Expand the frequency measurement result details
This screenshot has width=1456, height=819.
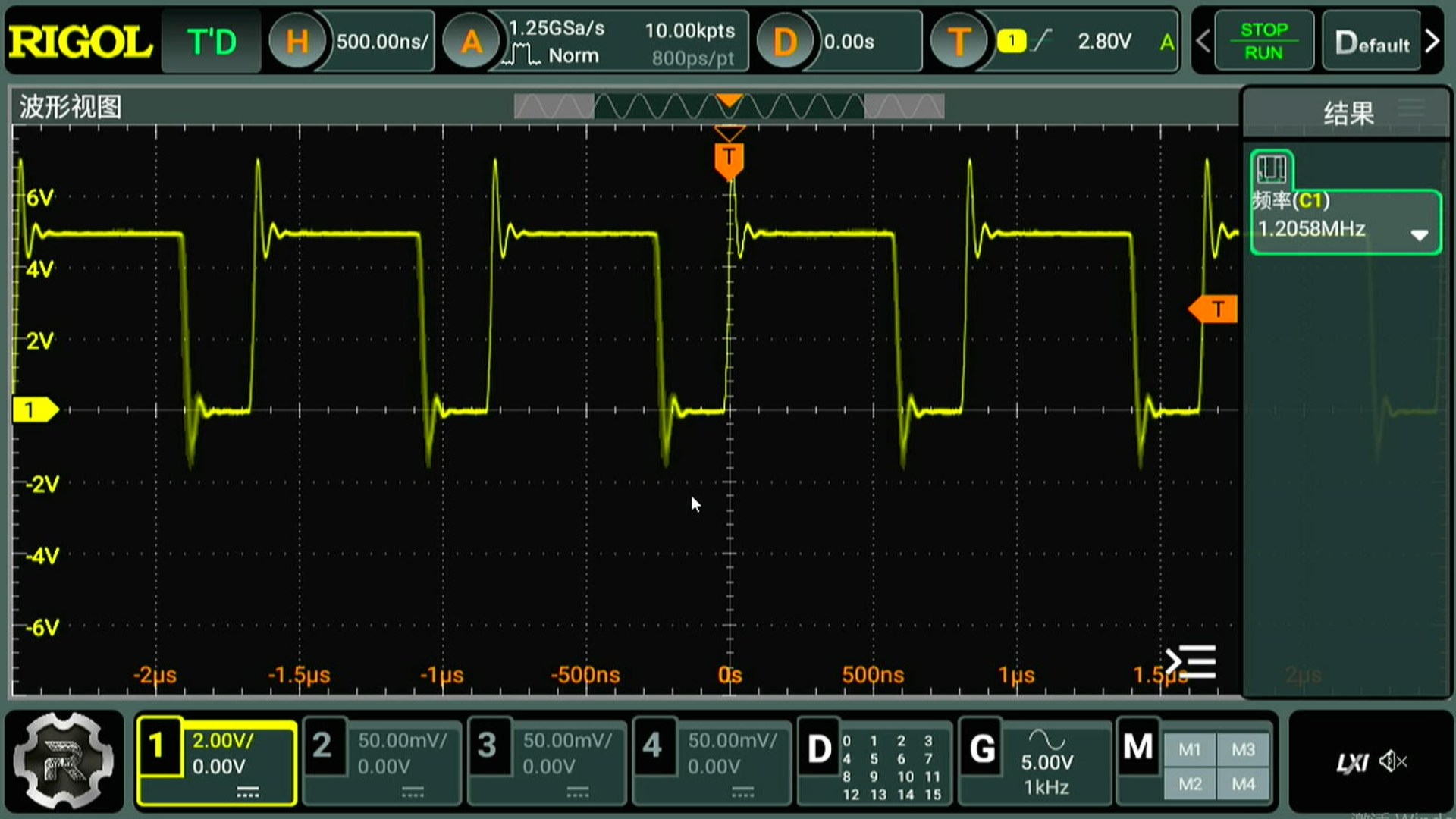point(1420,235)
